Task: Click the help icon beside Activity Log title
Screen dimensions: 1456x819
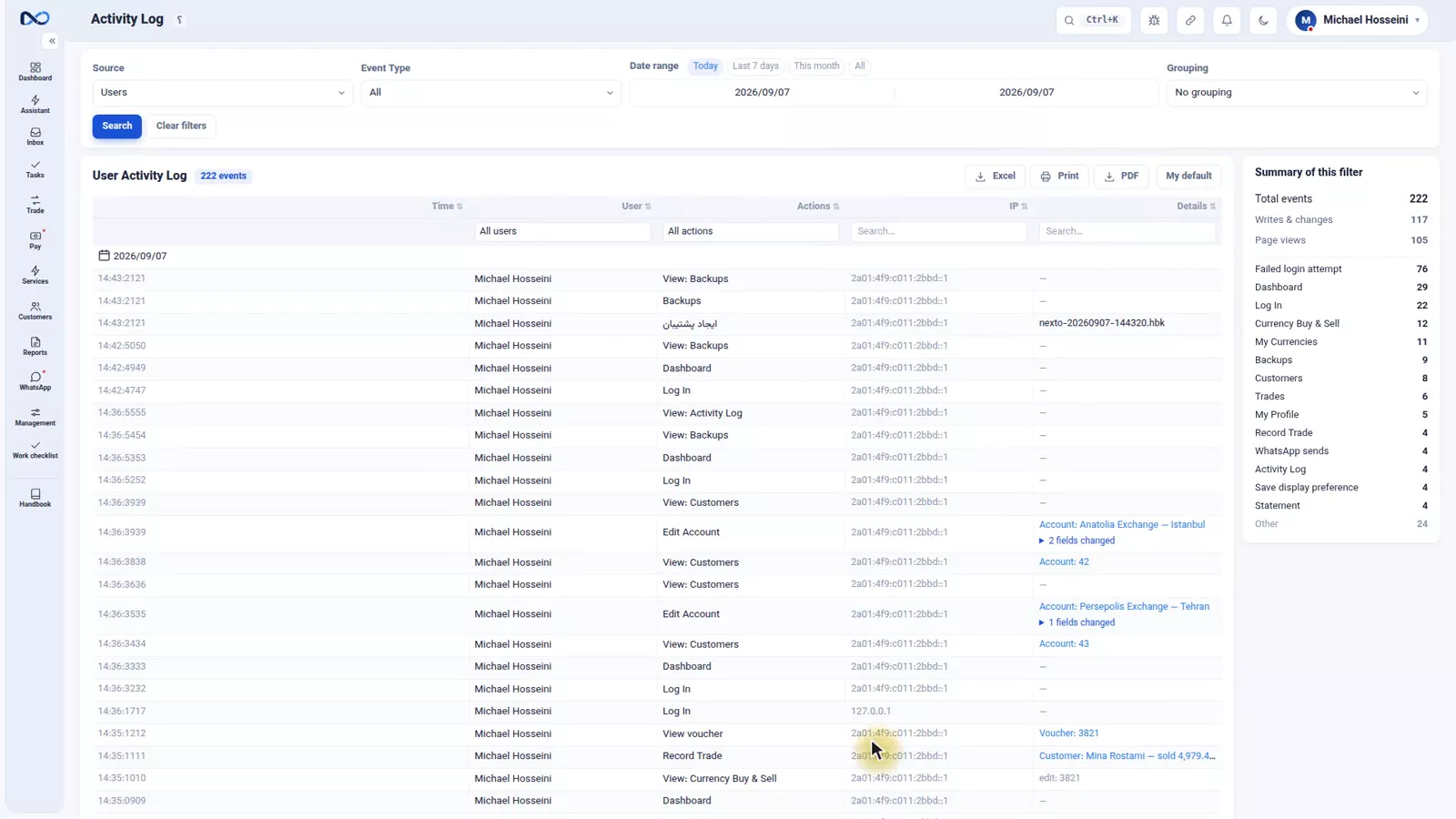Action: pos(179,20)
